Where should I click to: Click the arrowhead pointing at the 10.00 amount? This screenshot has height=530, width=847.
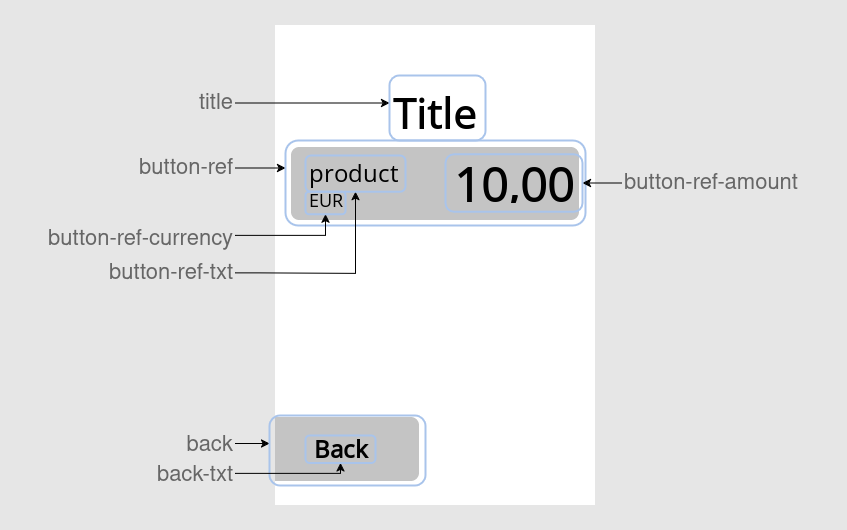pyautogui.click(x=588, y=183)
